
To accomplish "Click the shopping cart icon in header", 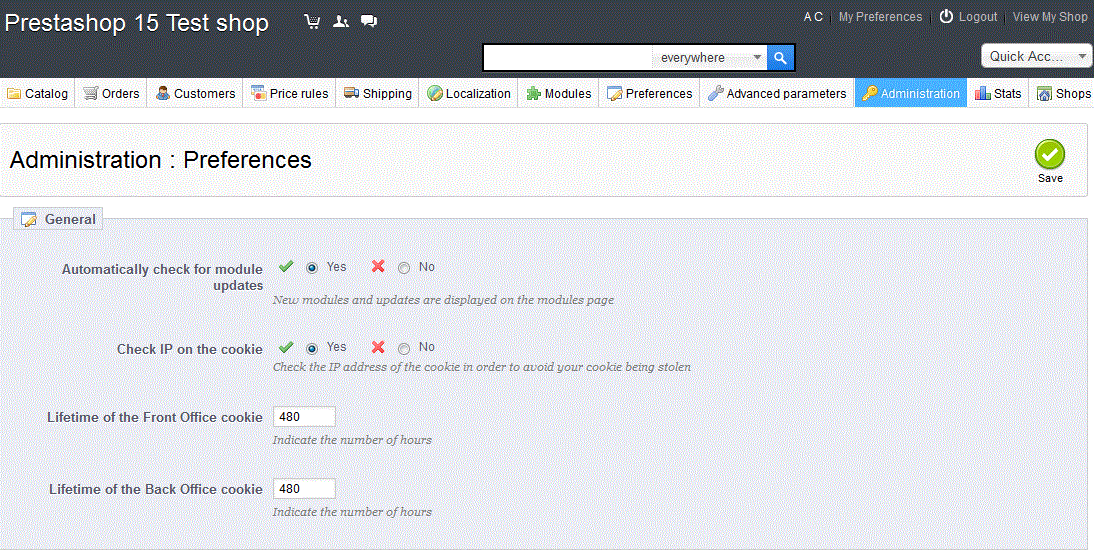I will point(312,21).
